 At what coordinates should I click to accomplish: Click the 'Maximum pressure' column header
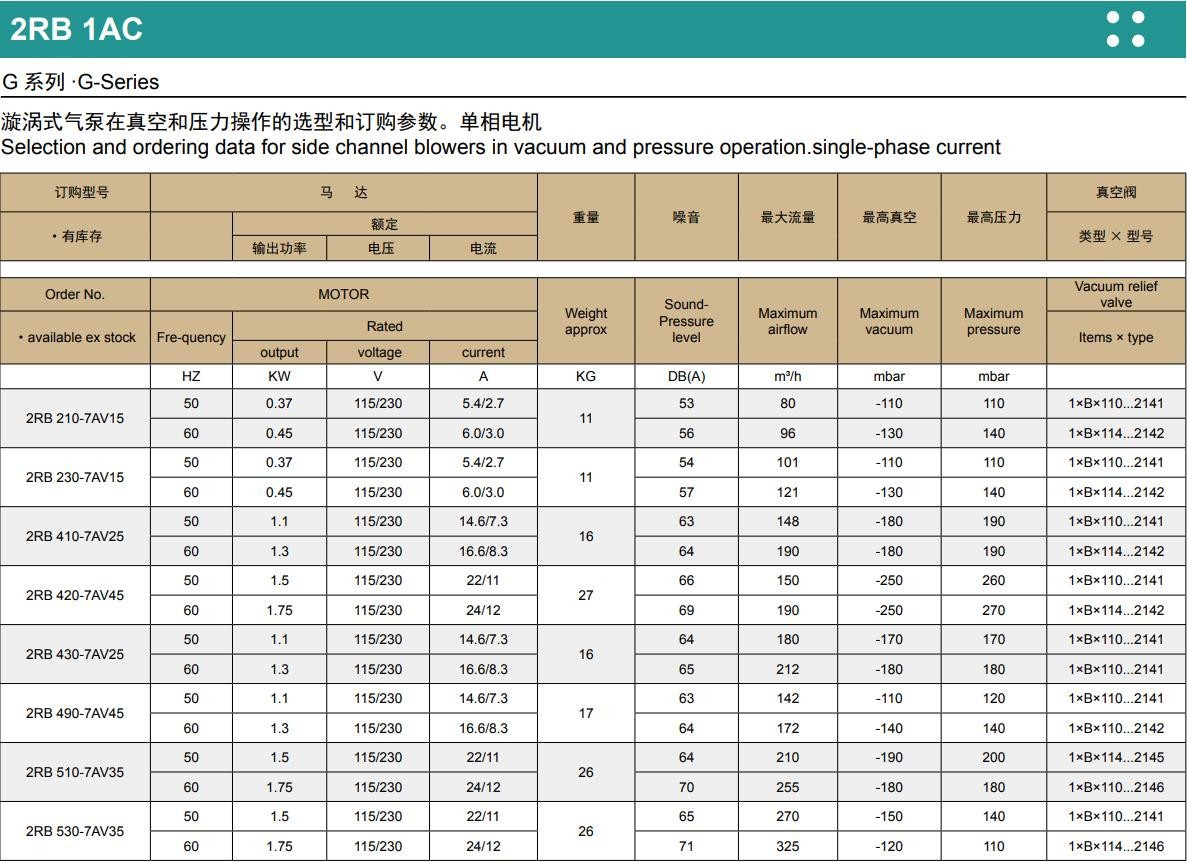[x=993, y=321]
